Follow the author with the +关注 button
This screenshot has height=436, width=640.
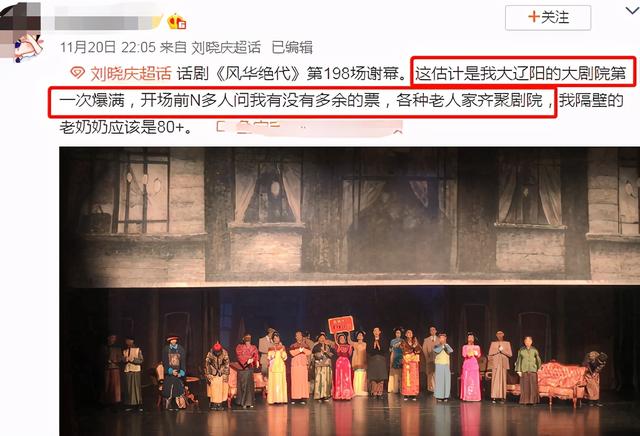pos(548,18)
